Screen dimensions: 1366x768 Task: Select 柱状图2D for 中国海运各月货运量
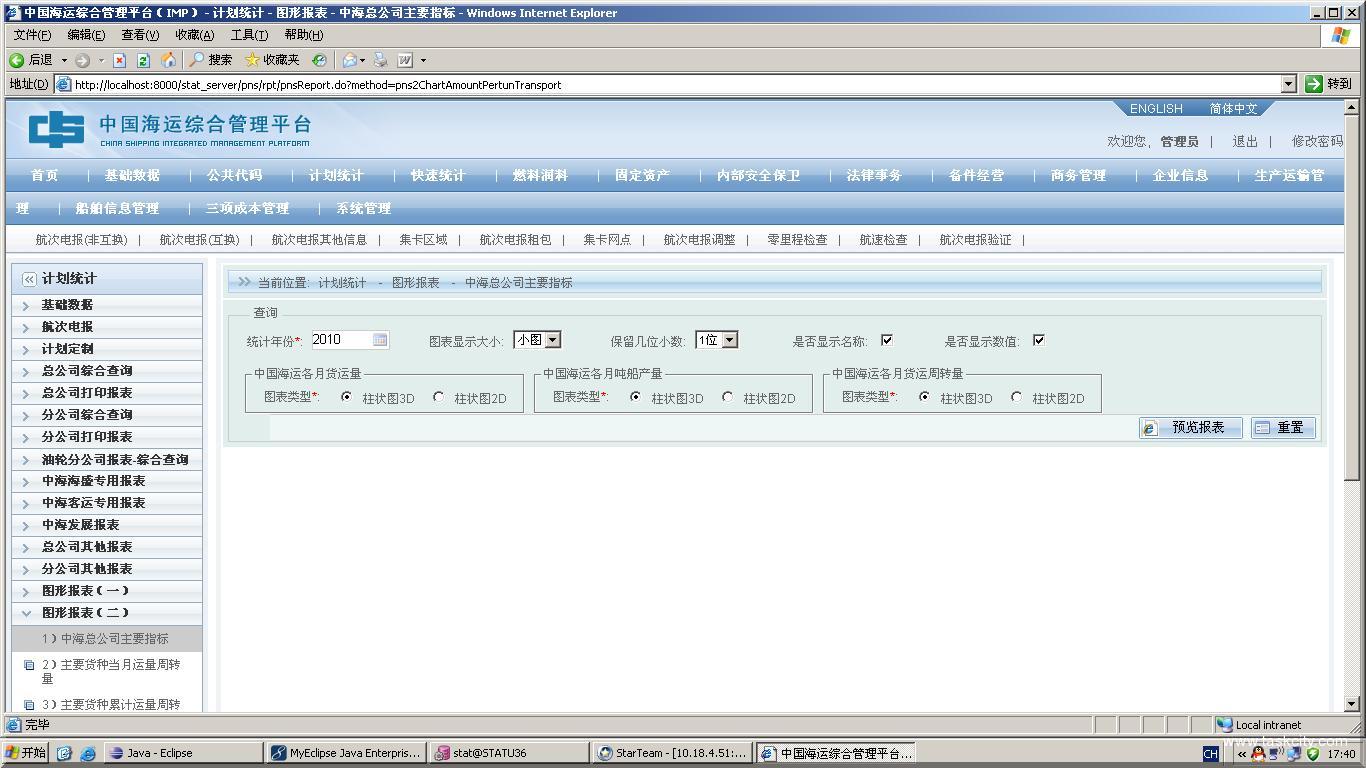point(438,397)
